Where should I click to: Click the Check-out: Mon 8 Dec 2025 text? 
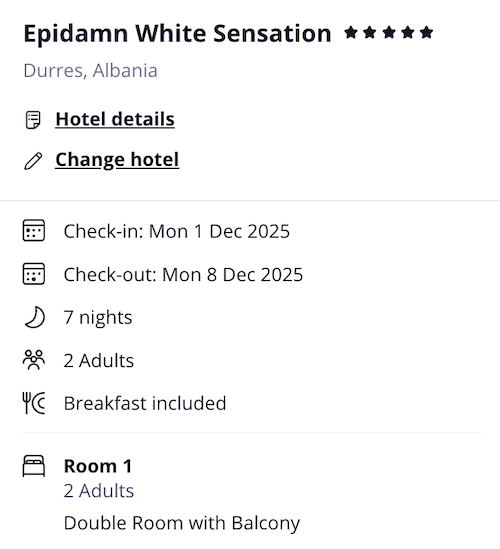pyautogui.click(x=183, y=274)
